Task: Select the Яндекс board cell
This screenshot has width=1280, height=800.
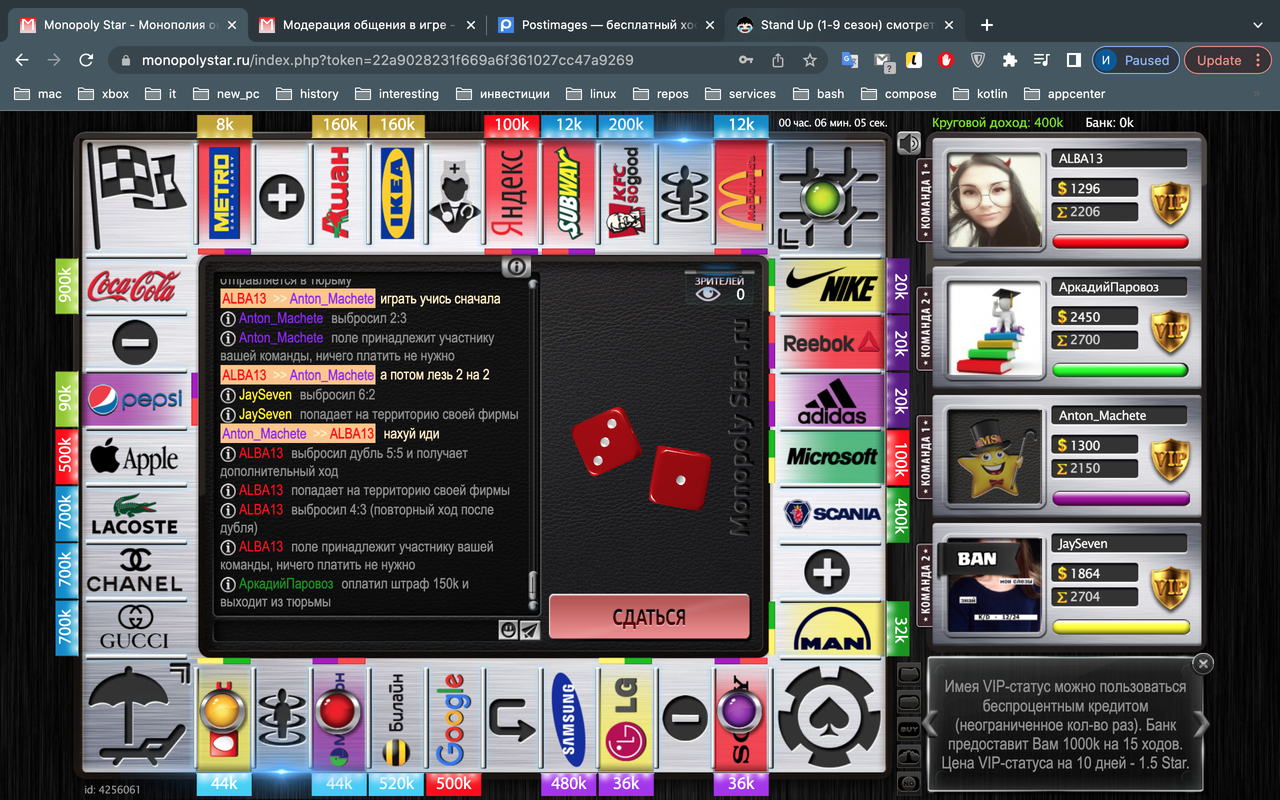Action: [x=512, y=194]
